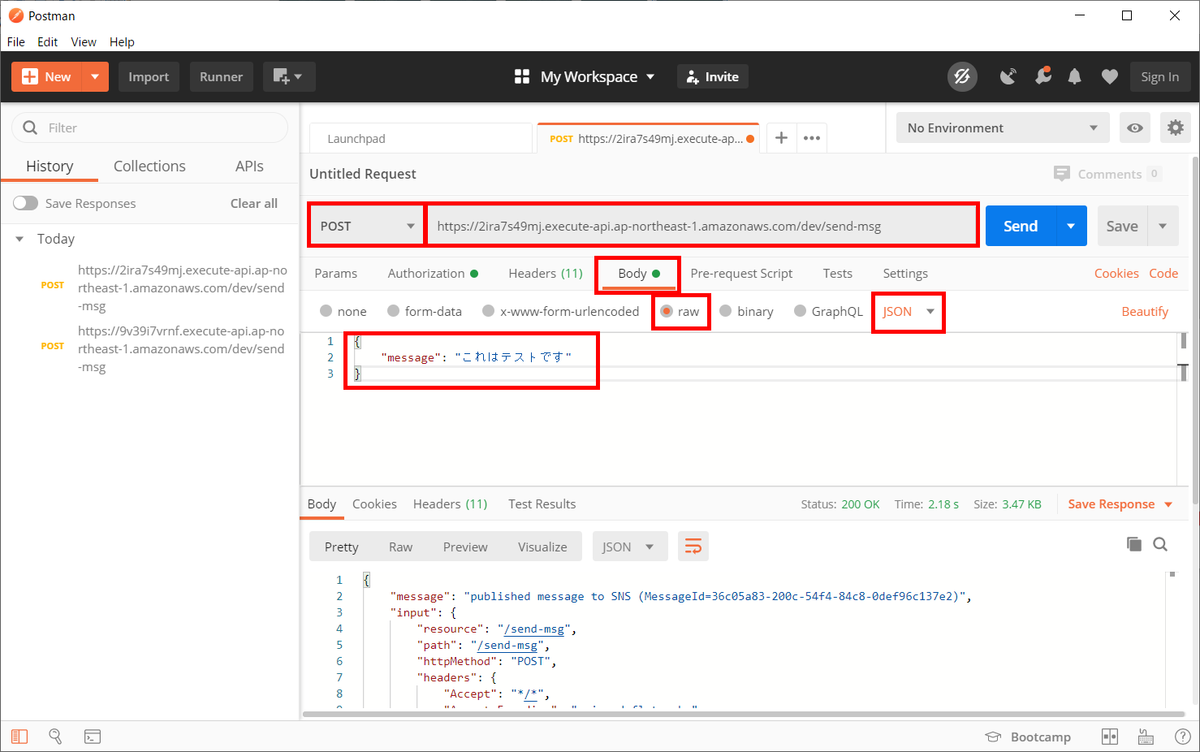1200x752 pixels.
Task: Open the Help menu
Action: click(x=122, y=42)
